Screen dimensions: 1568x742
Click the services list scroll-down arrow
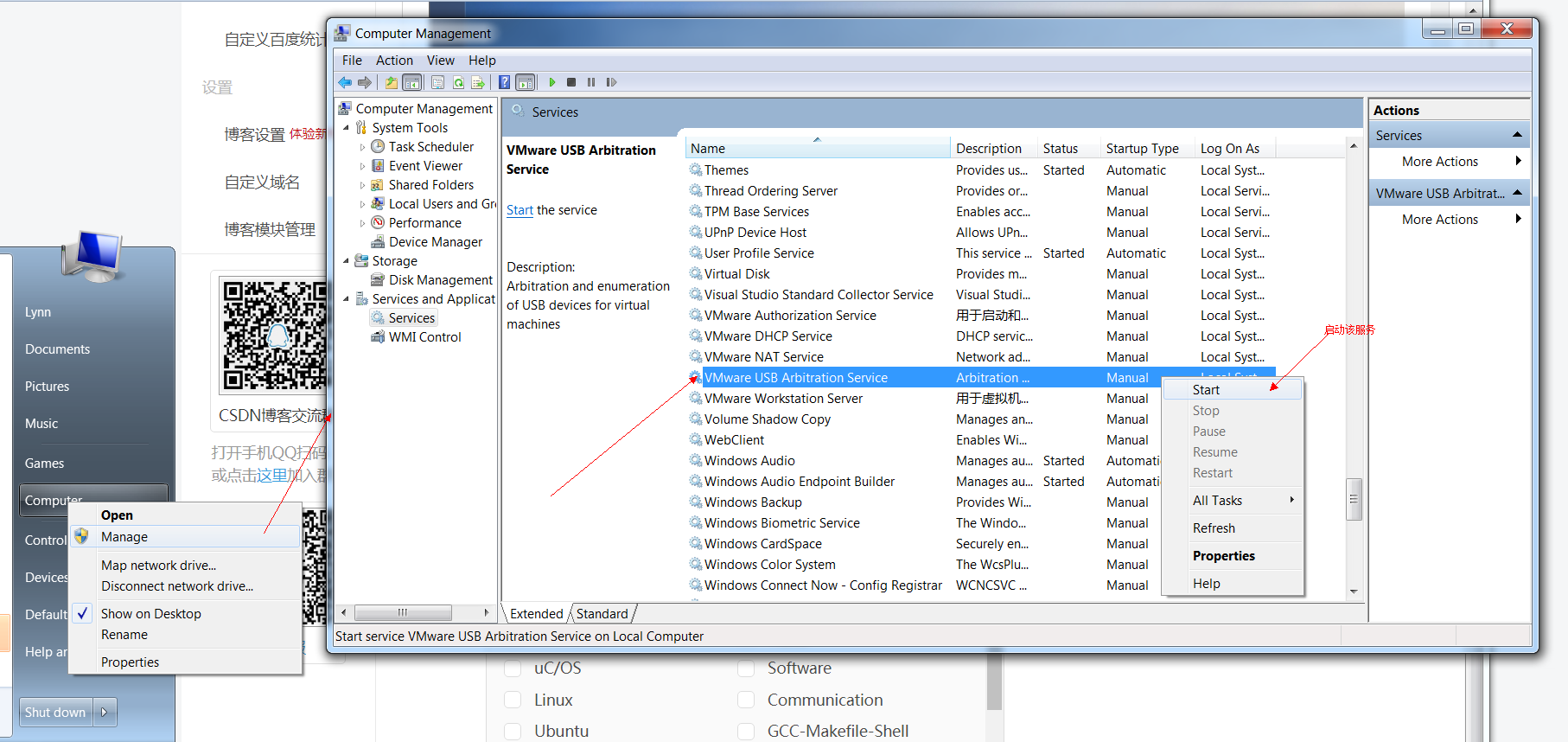point(1354,592)
